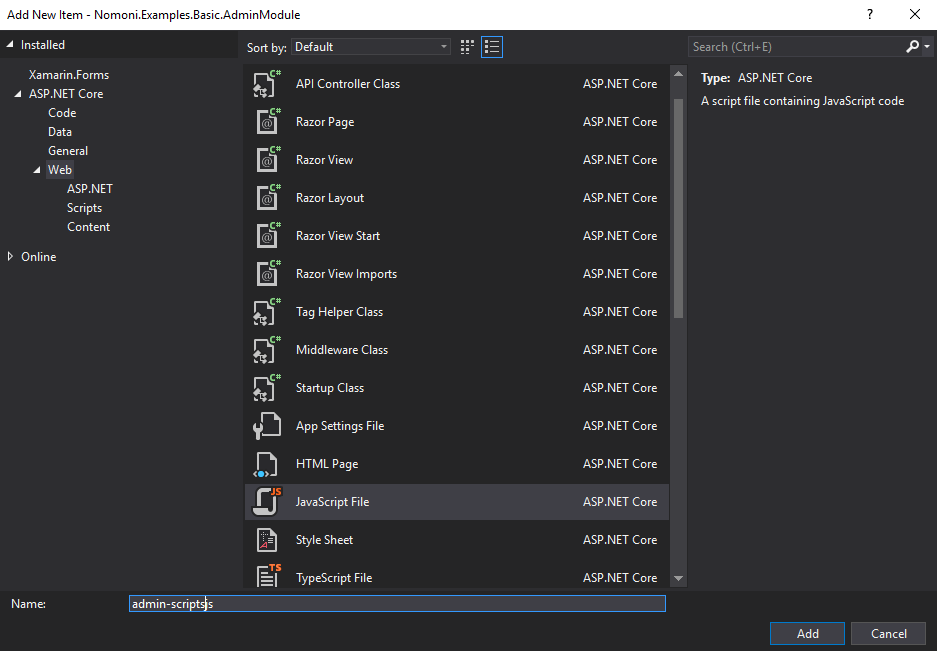Click inside the Name input field

click(x=396, y=603)
